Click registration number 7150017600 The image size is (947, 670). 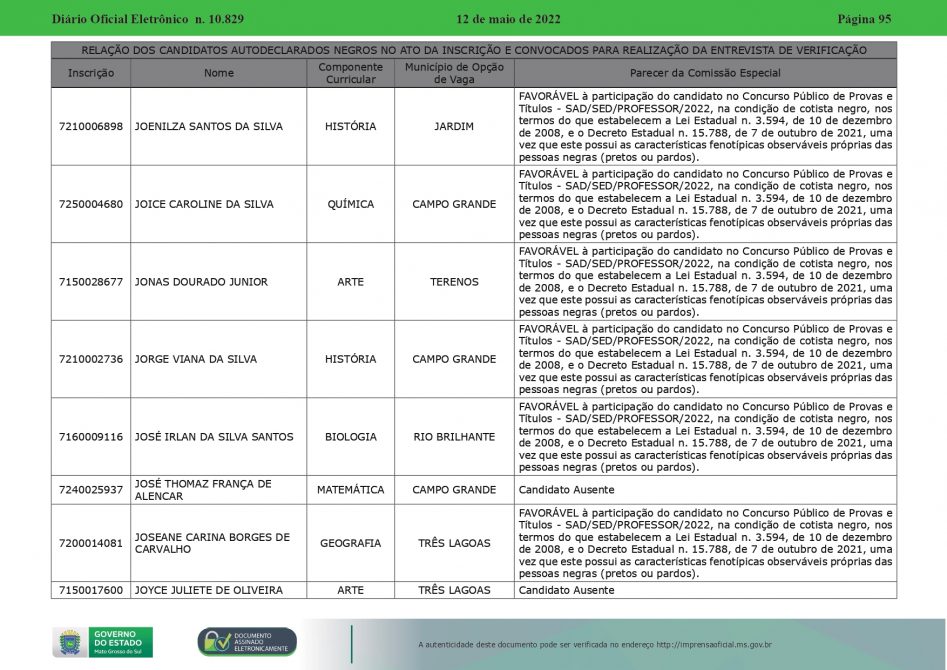[x=91, y=590]
